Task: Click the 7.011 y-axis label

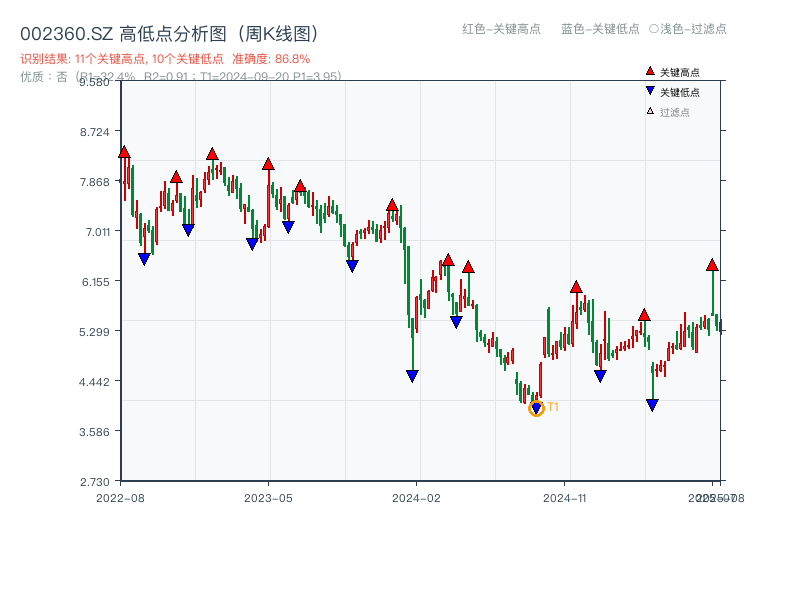Action: click(x=97, y=232)
